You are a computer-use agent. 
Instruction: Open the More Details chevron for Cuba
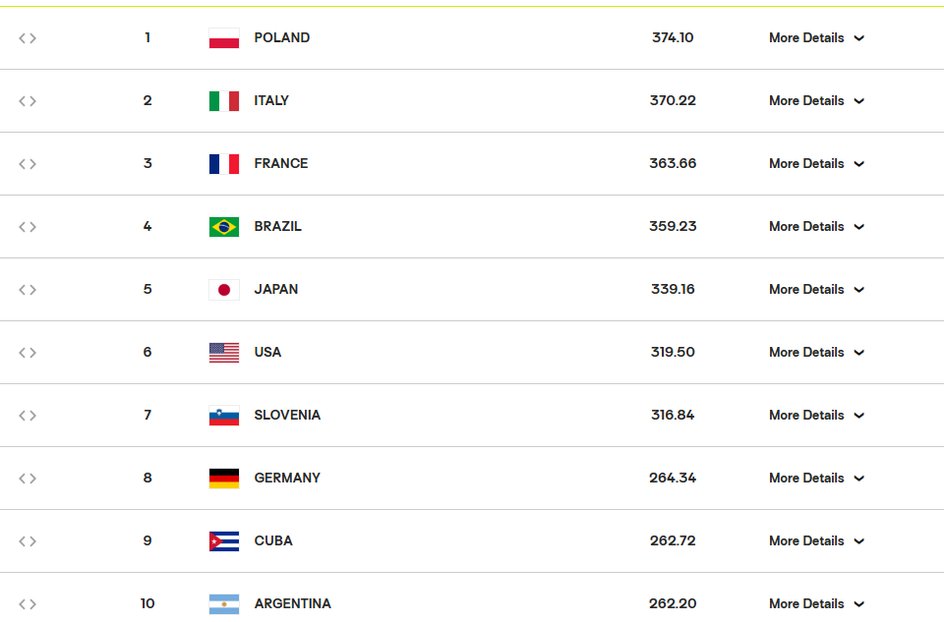point(859,541)
